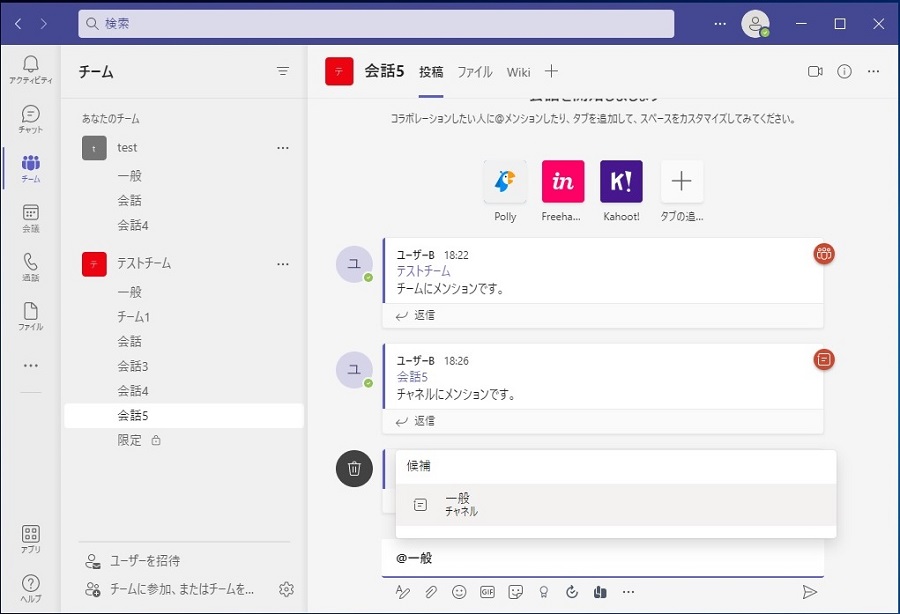Image resolution: width=900 pixels, height=614 pixels.
Task: Open text formatting options for message
Action: tap(403, 592)
